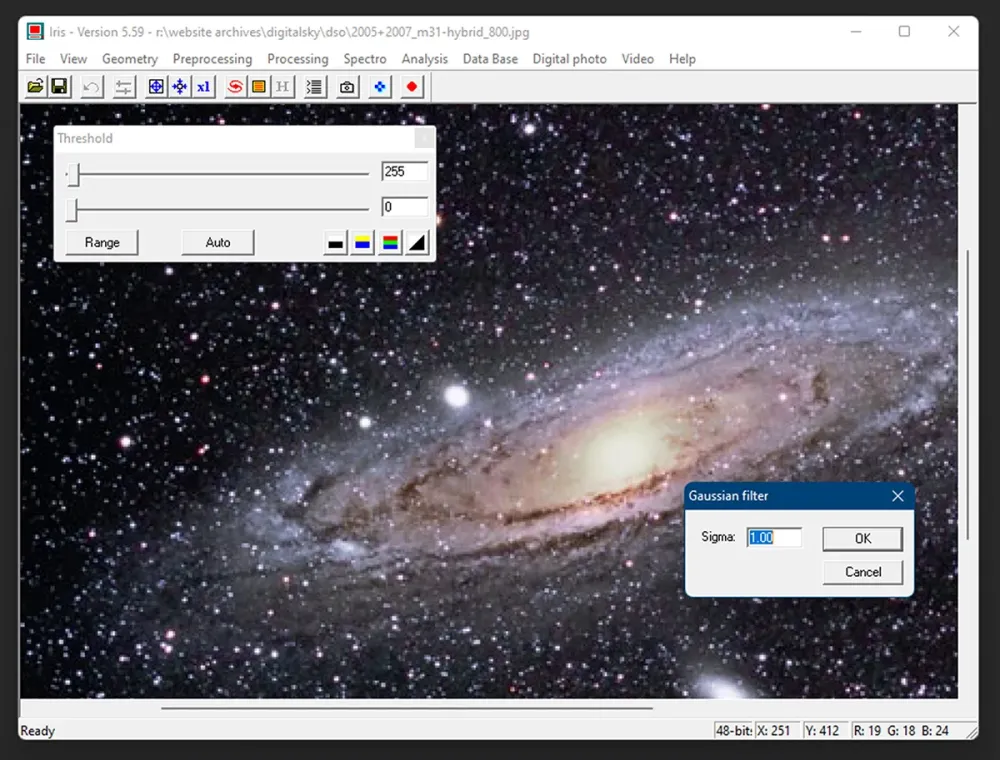
Task: Click the red dot stop toolbar icon
Action: (x=411, y=87)
